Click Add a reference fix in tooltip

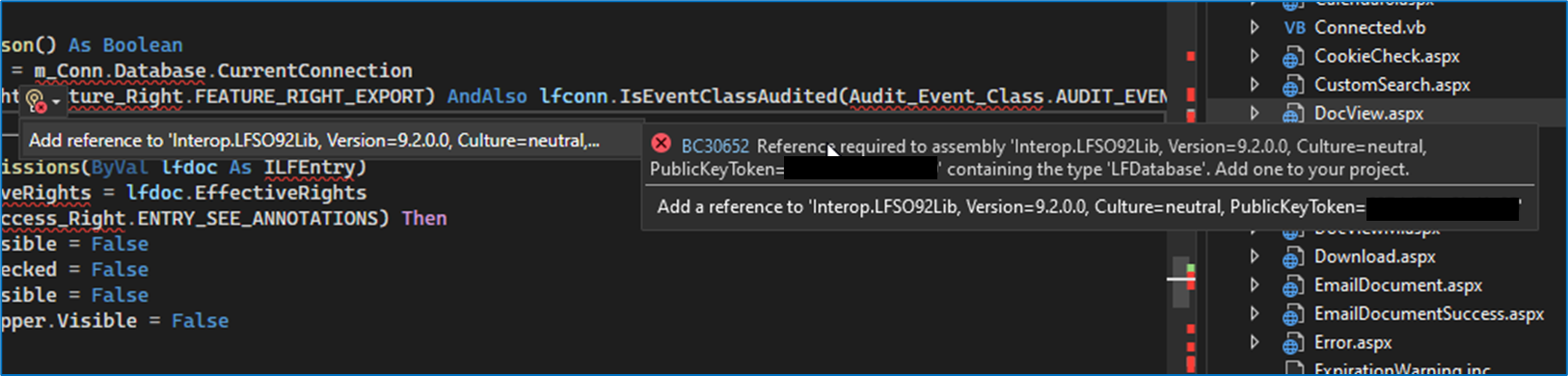(1089, 207)
